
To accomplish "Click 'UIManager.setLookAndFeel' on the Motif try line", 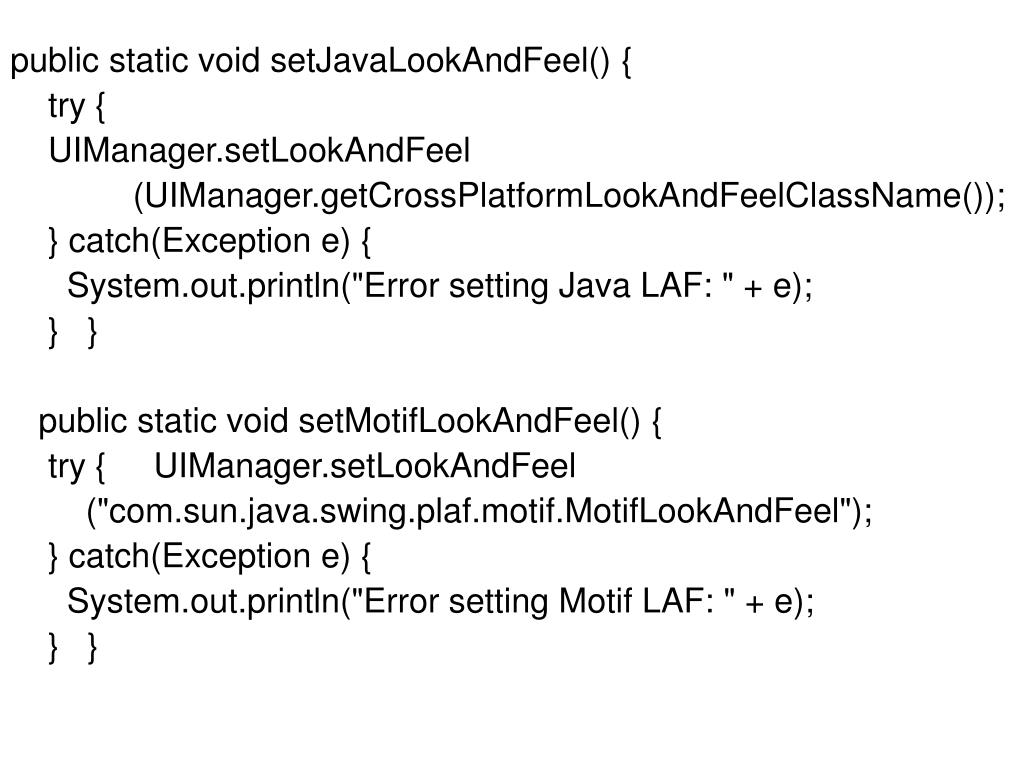I will tap(365, 467).
